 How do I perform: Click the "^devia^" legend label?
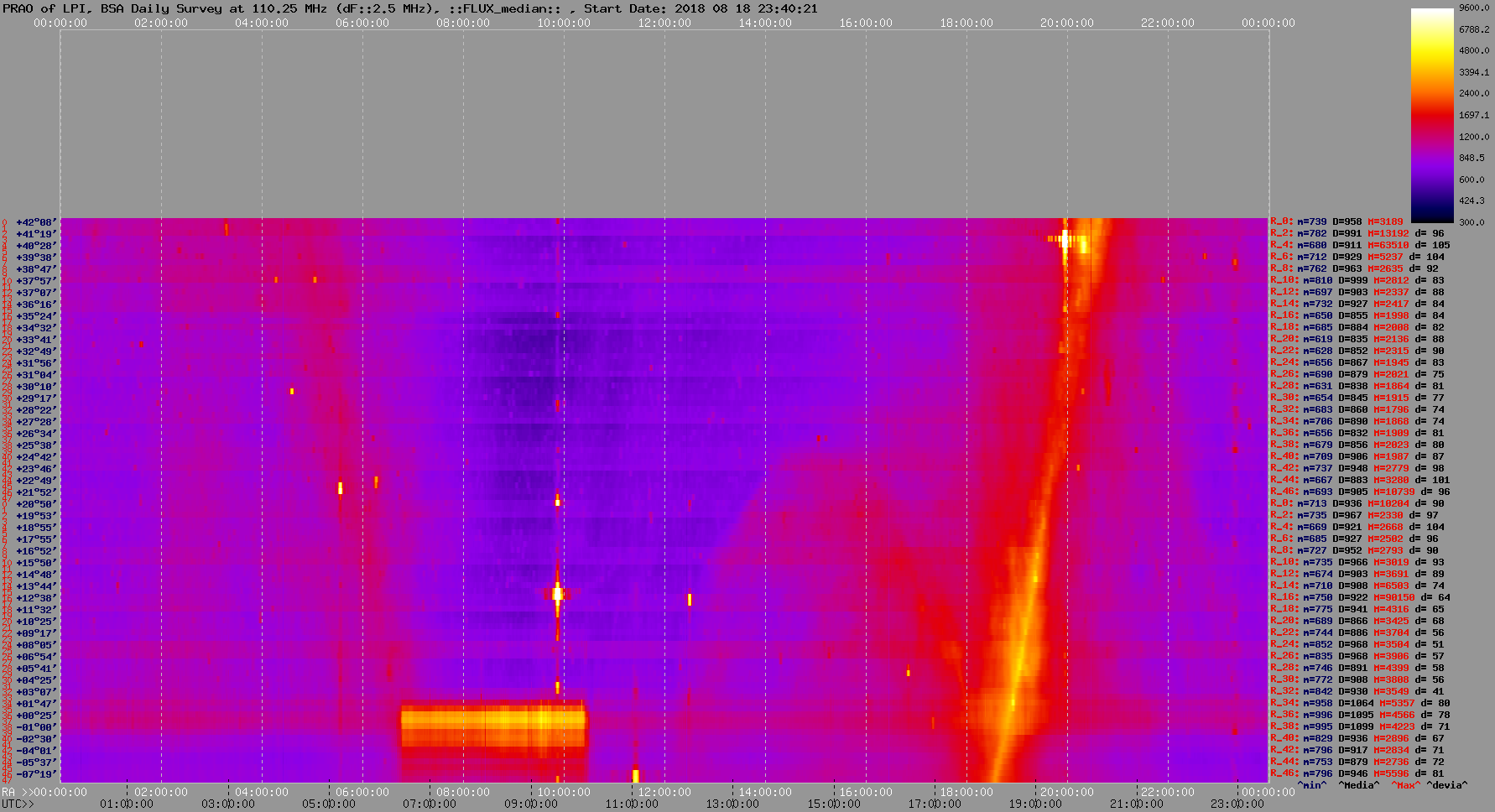tap(1447, 785)
